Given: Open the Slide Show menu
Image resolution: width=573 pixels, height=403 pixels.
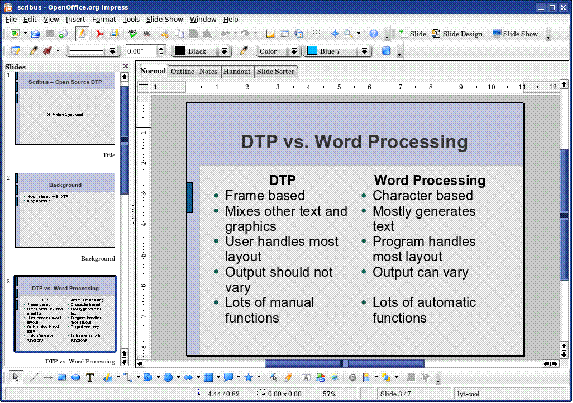Looking at the screenshot, I should (164, 19).
